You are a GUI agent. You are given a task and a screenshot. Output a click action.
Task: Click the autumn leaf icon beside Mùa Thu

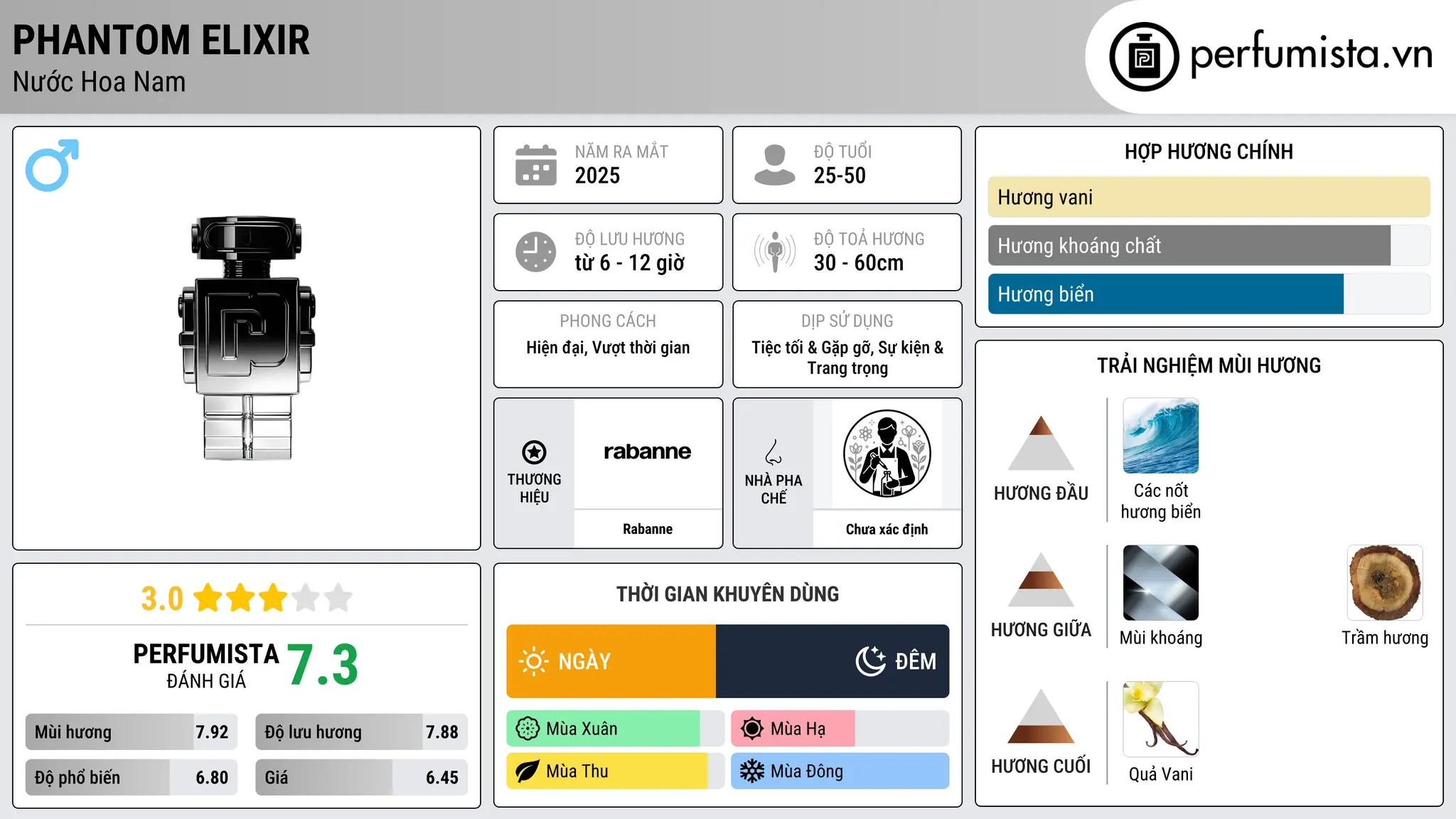528,771
